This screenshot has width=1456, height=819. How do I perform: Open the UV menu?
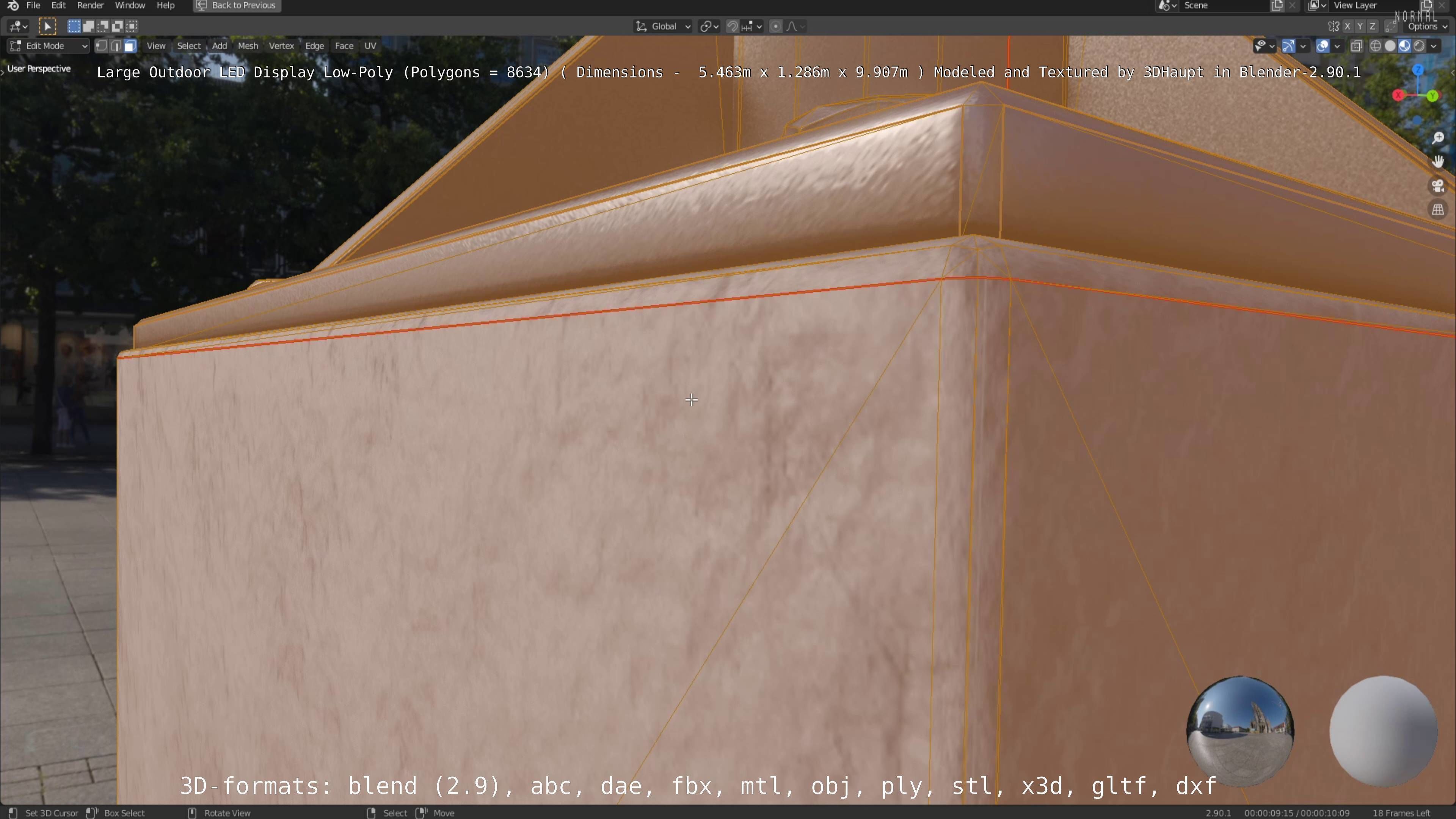370,46
